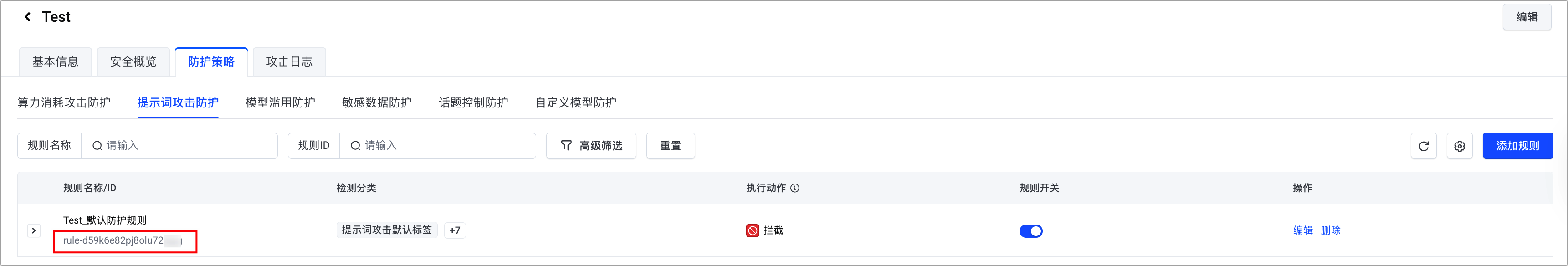
Task: Click the search icon in 规则名称 field
Action: coord(97,146)
